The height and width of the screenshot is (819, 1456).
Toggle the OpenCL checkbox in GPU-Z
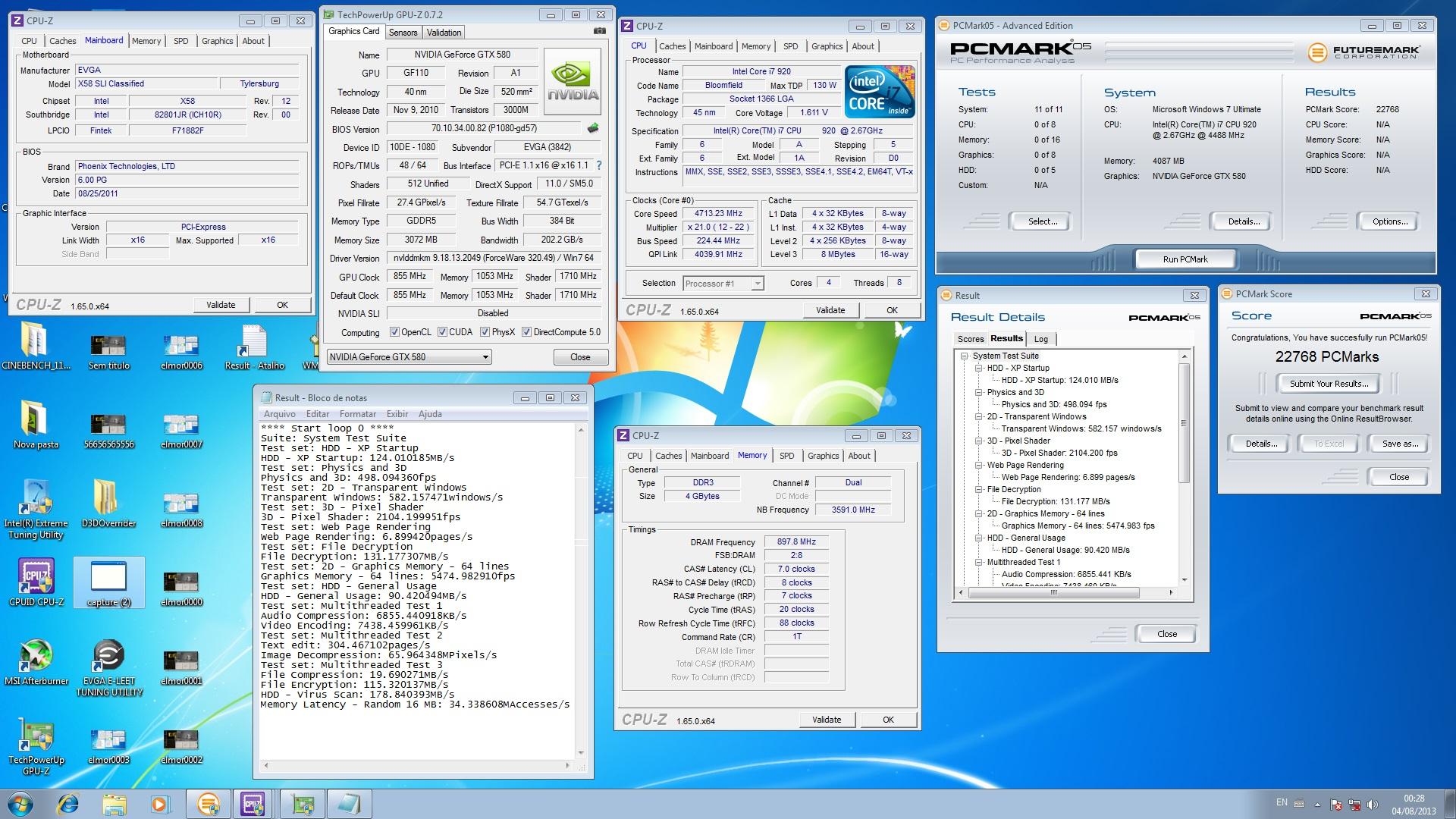click(x=394, y=332)
